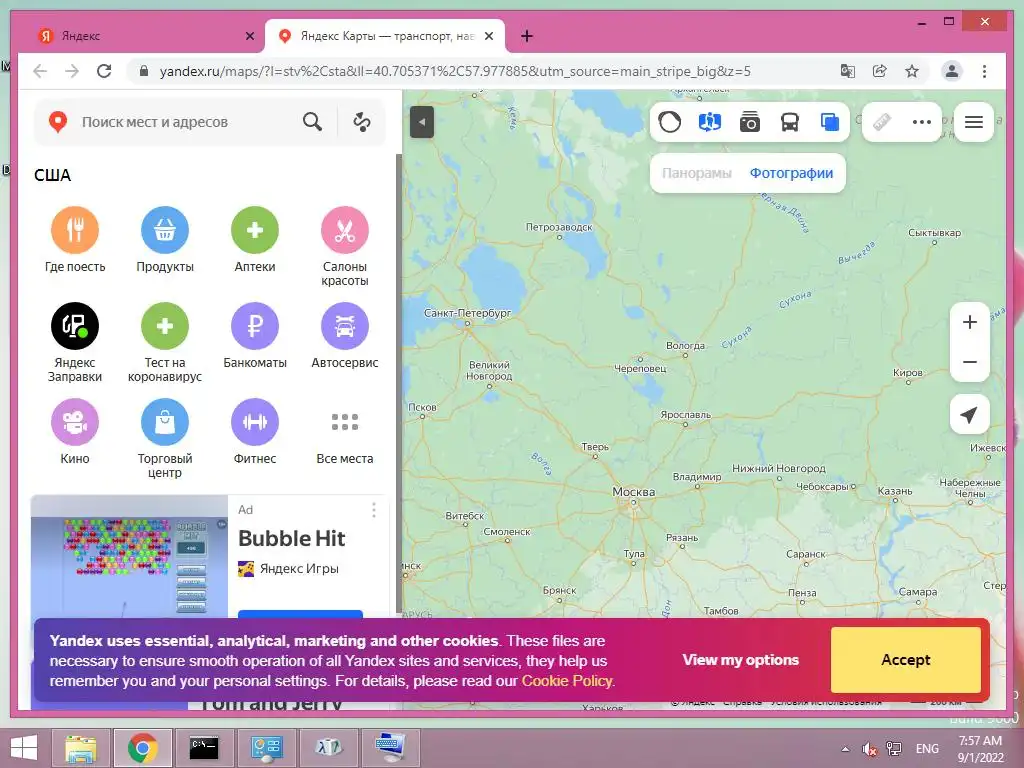The image size is (1024, 768).
Task: Collapse the left sidebar panel arrow
Action: (422, 122)
